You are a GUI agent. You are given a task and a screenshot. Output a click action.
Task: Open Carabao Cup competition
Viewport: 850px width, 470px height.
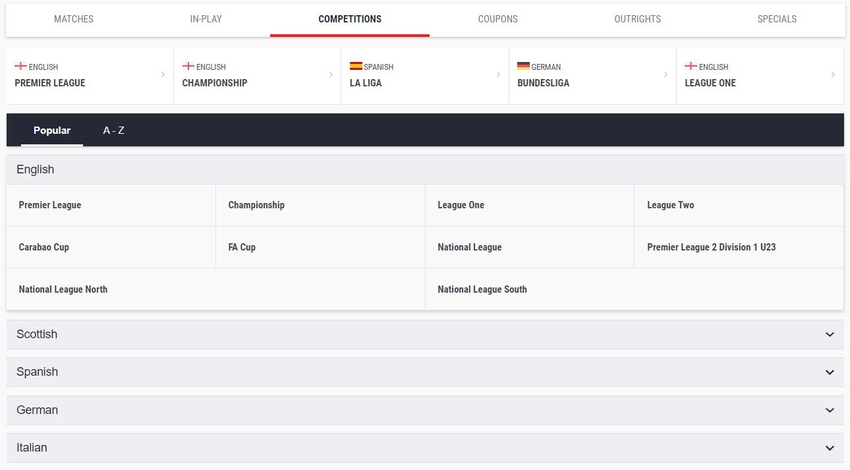click(x=111, y=247)
